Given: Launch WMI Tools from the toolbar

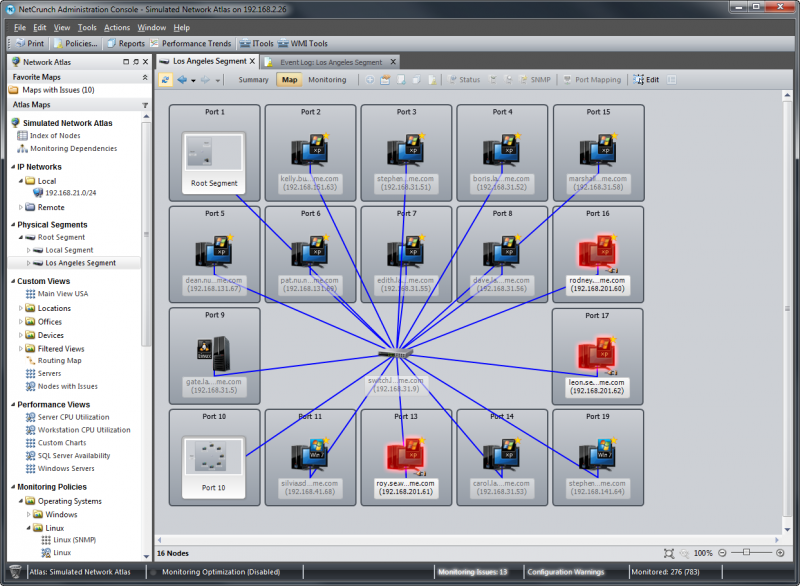Looking at the screenshot, I should (x=303, y=43).
